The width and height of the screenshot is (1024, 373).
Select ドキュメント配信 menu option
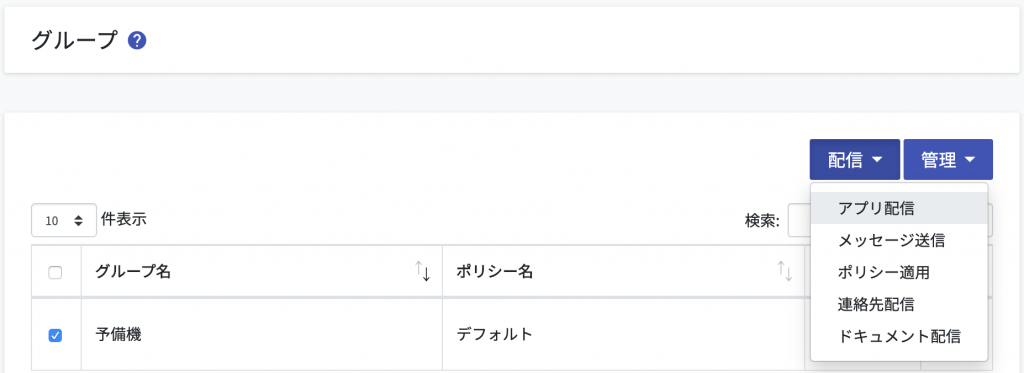pos(899,336)
